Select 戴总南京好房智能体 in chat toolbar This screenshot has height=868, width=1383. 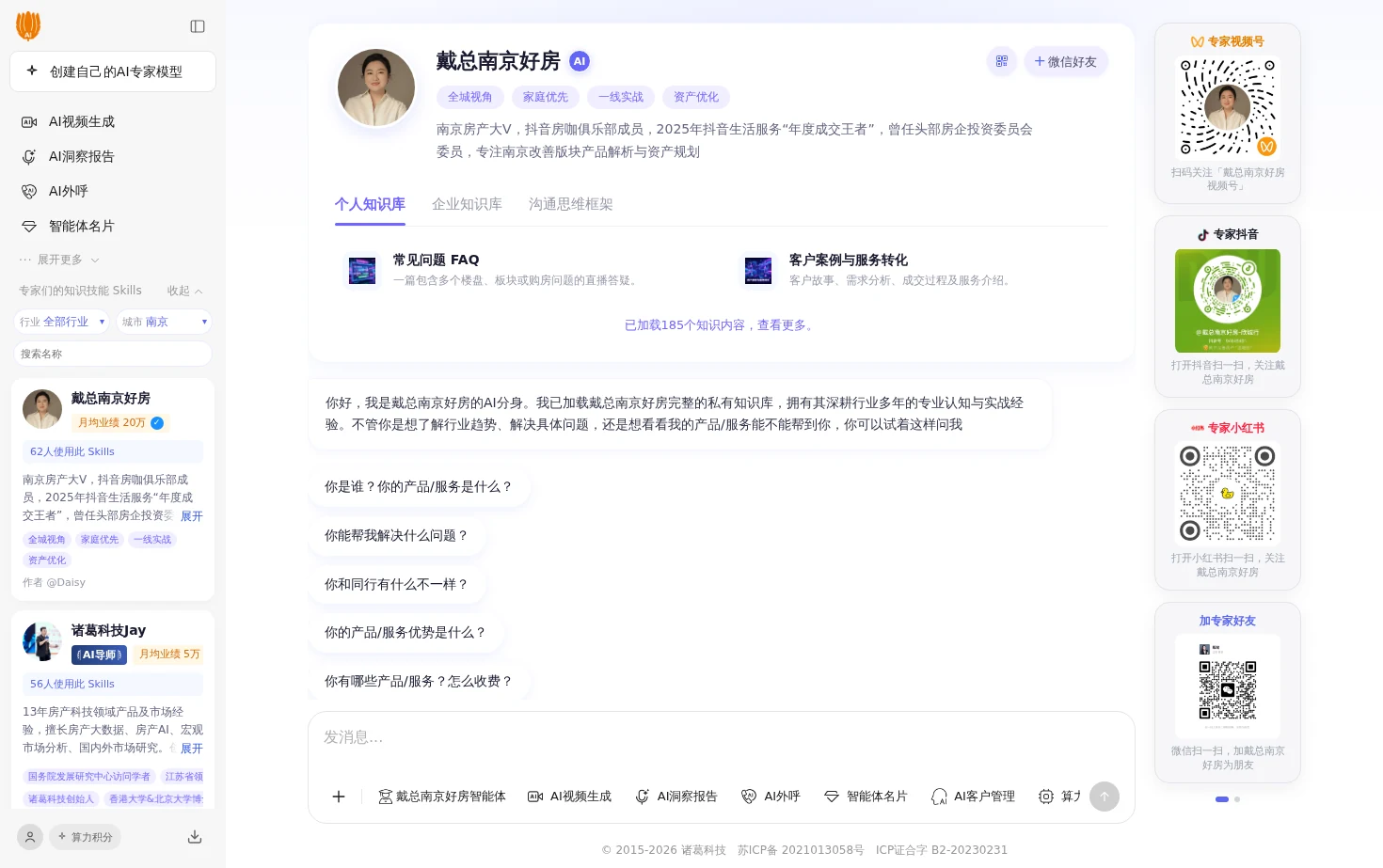click(x=442, y=797)
